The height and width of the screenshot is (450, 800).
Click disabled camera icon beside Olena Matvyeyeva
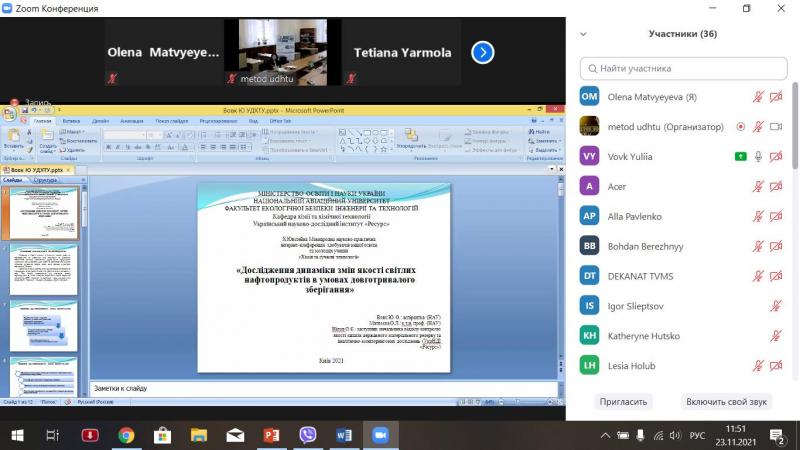776,97
